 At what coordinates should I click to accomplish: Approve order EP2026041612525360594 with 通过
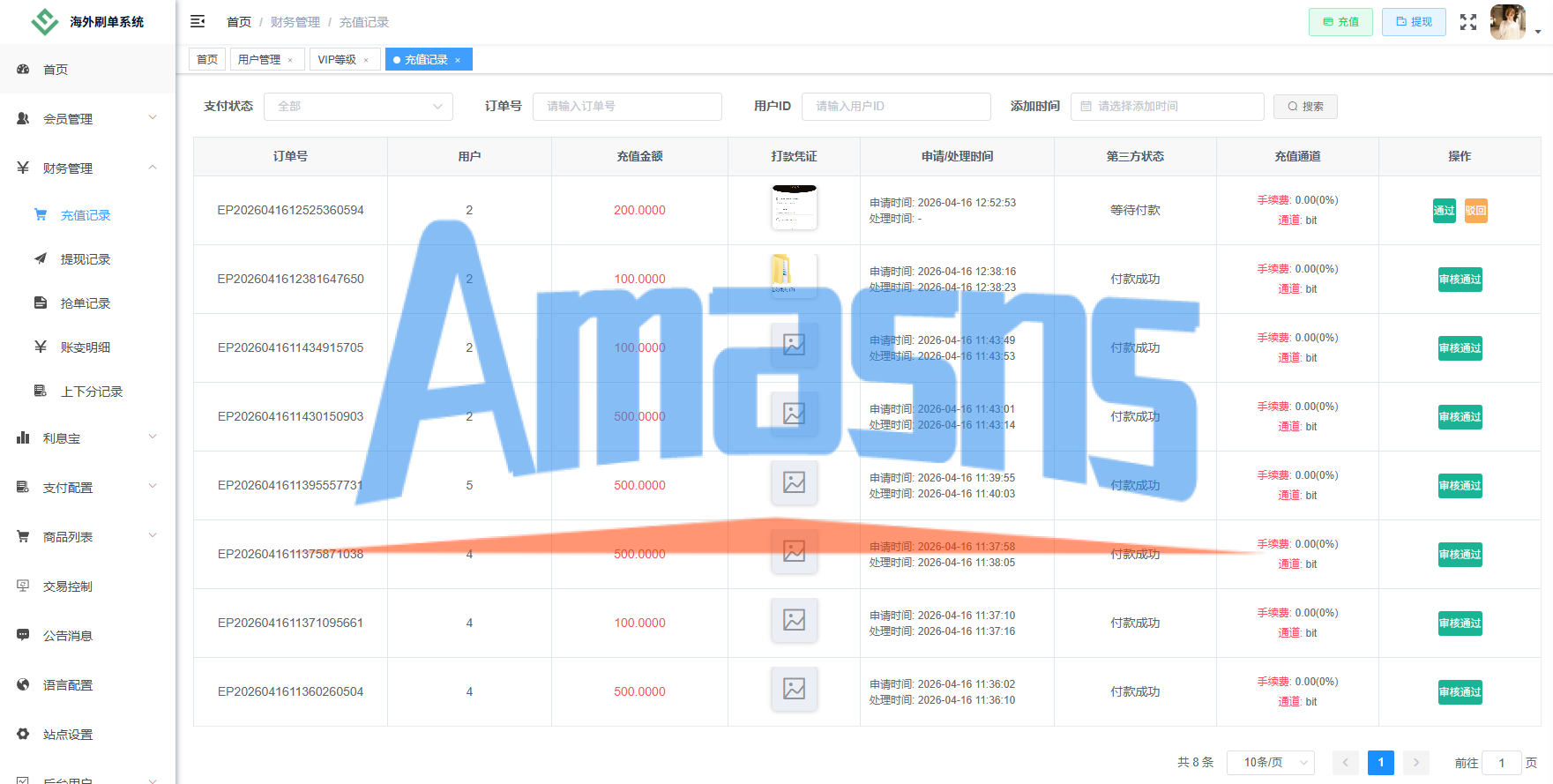tap(1445, 211)
